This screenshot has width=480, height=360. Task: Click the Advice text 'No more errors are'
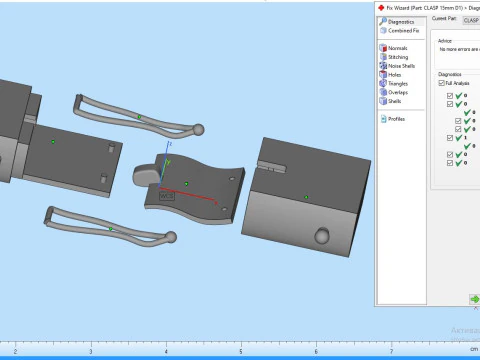(x=459, y=49)
